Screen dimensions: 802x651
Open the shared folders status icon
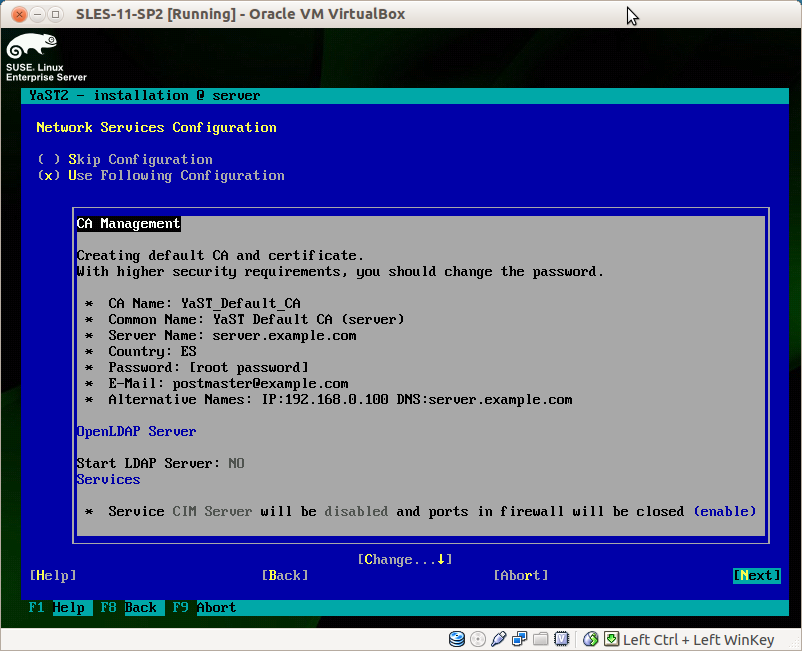point(540,639)
